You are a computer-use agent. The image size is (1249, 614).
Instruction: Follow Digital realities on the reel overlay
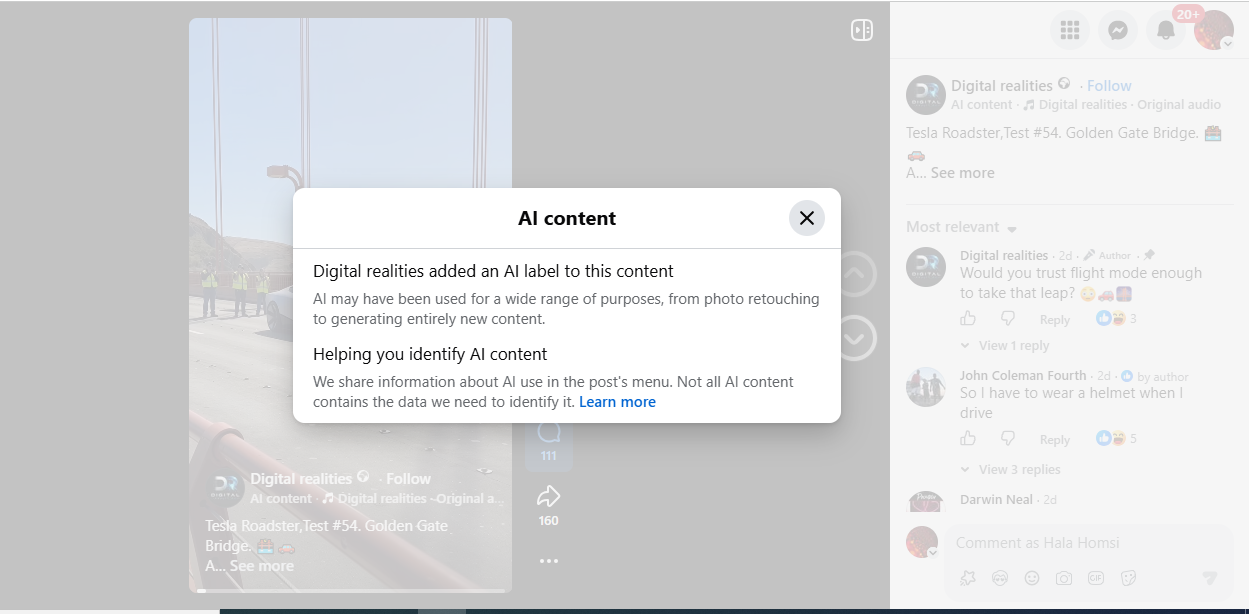(408, 479)
